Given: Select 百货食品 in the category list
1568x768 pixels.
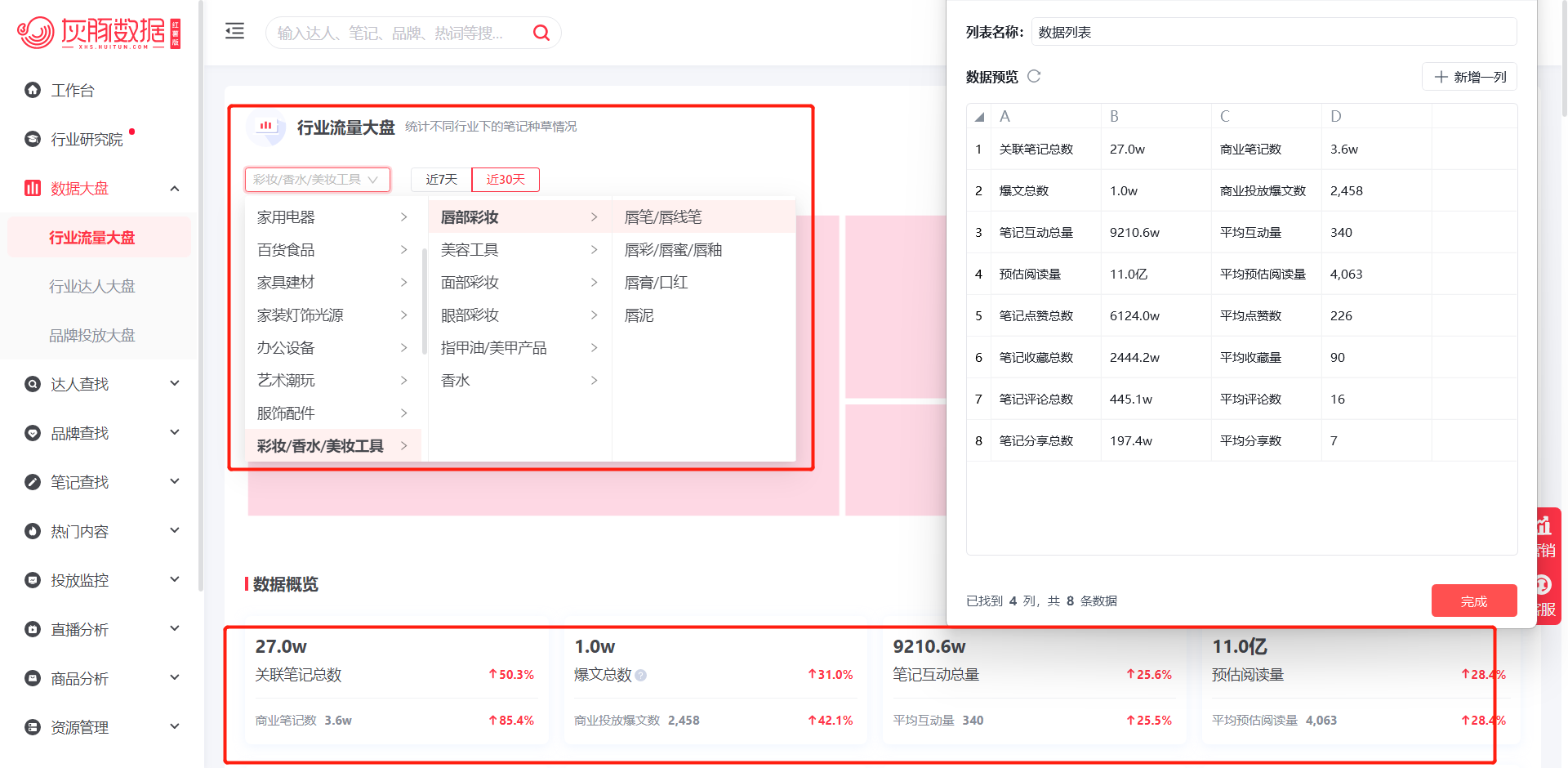Looking at the screenshot, I should [x=333, y=250].
